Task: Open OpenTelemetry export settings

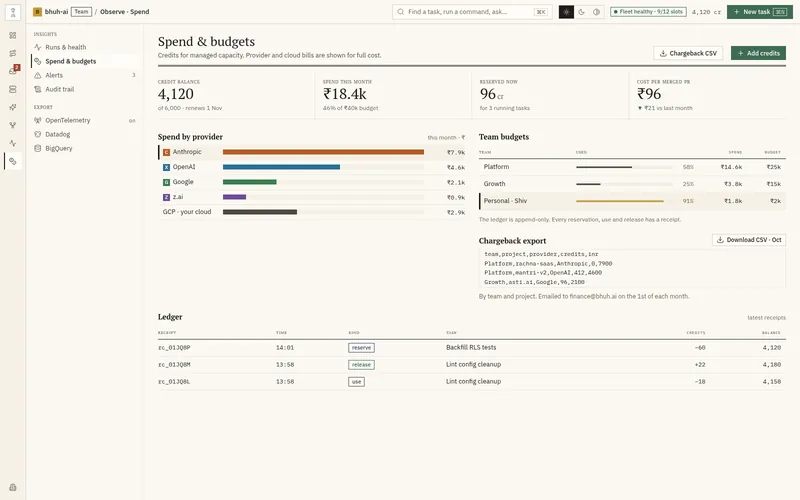Action: 85,120
